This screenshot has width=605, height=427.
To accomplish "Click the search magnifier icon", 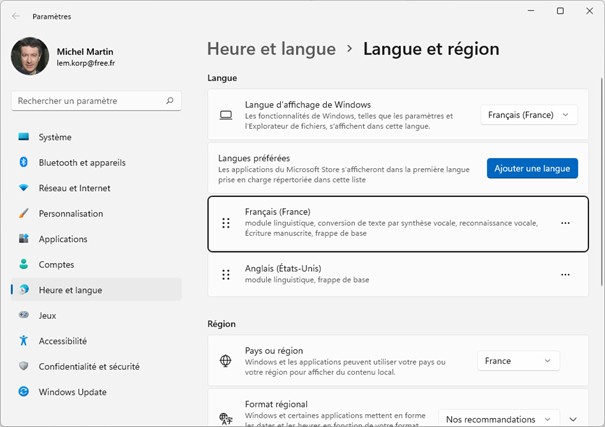I will click(170, 101).
